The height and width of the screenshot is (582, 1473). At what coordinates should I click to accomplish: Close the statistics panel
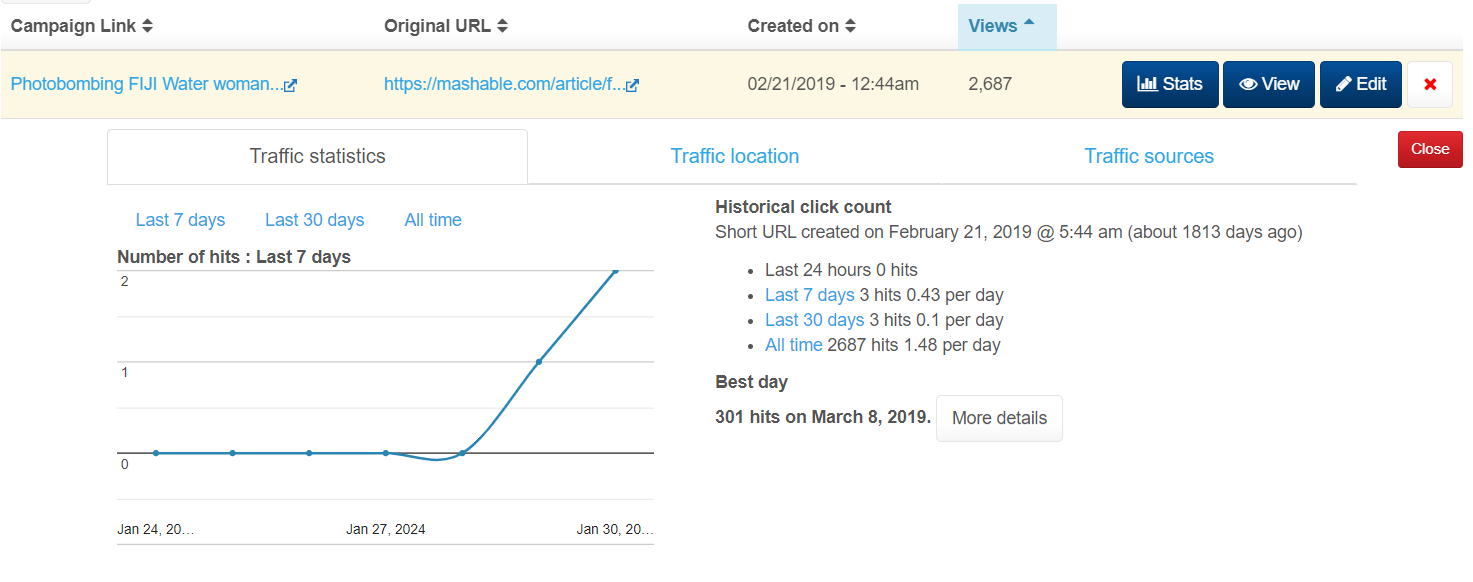(1429, 148)
